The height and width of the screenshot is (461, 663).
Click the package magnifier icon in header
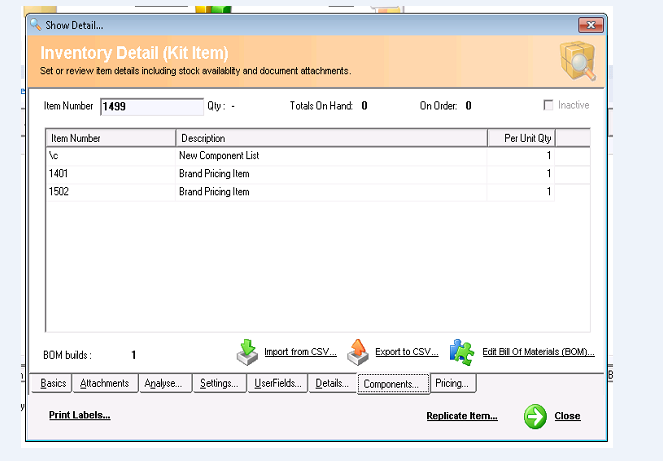pyautogui.click(x=578, y=61)
